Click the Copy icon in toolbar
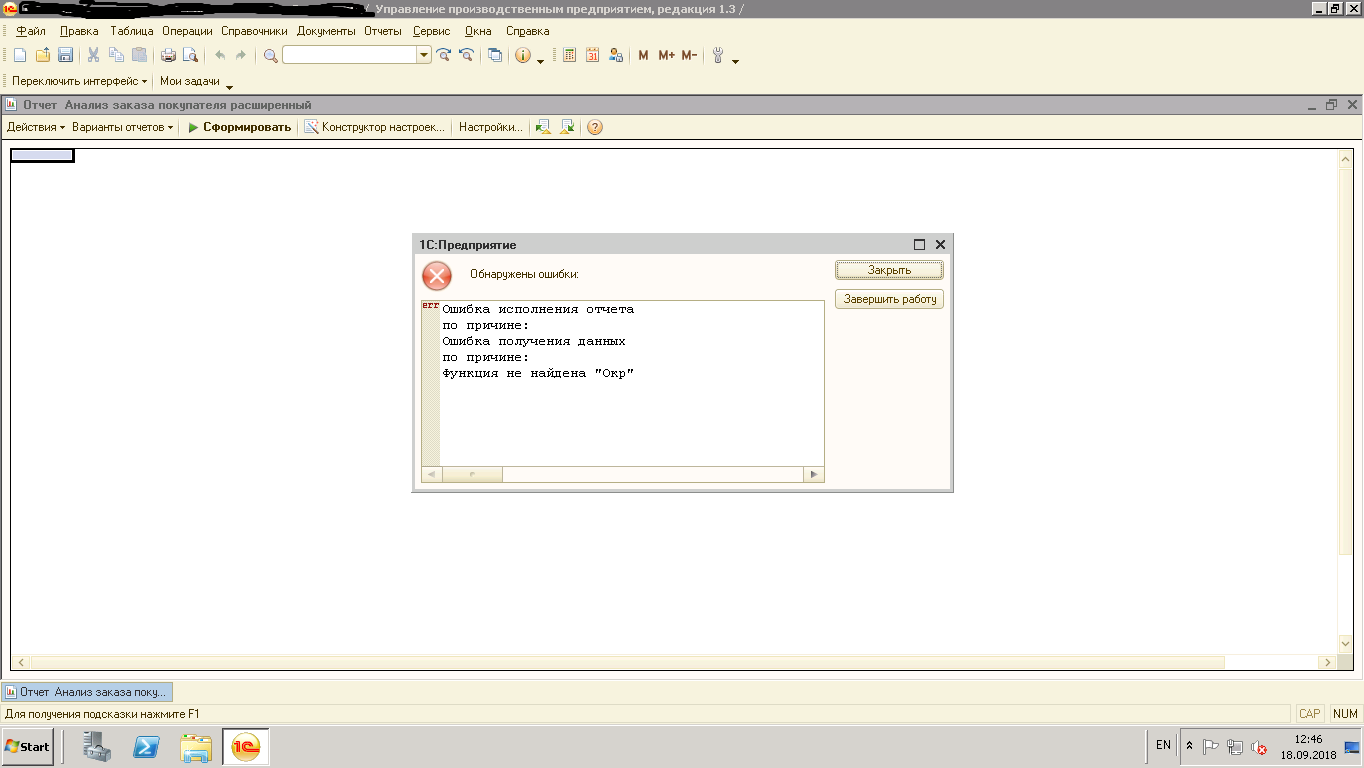 pos(116,56)
